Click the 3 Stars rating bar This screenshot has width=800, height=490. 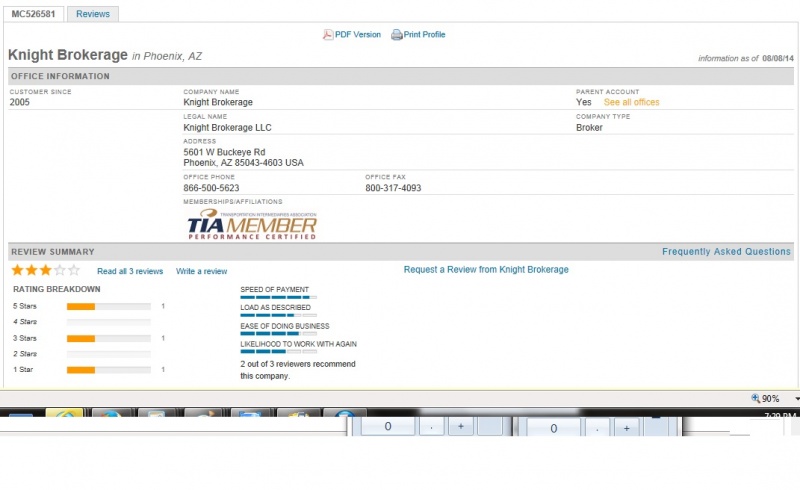tap(109, 338)
